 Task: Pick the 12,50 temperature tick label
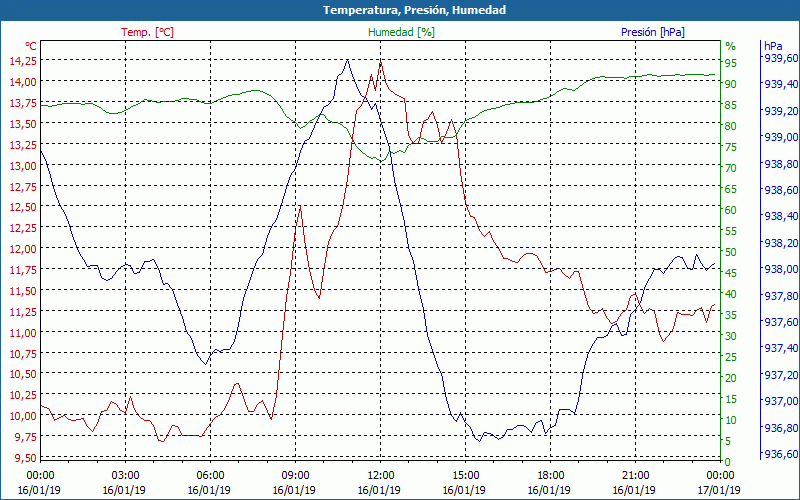click(23, 207)
